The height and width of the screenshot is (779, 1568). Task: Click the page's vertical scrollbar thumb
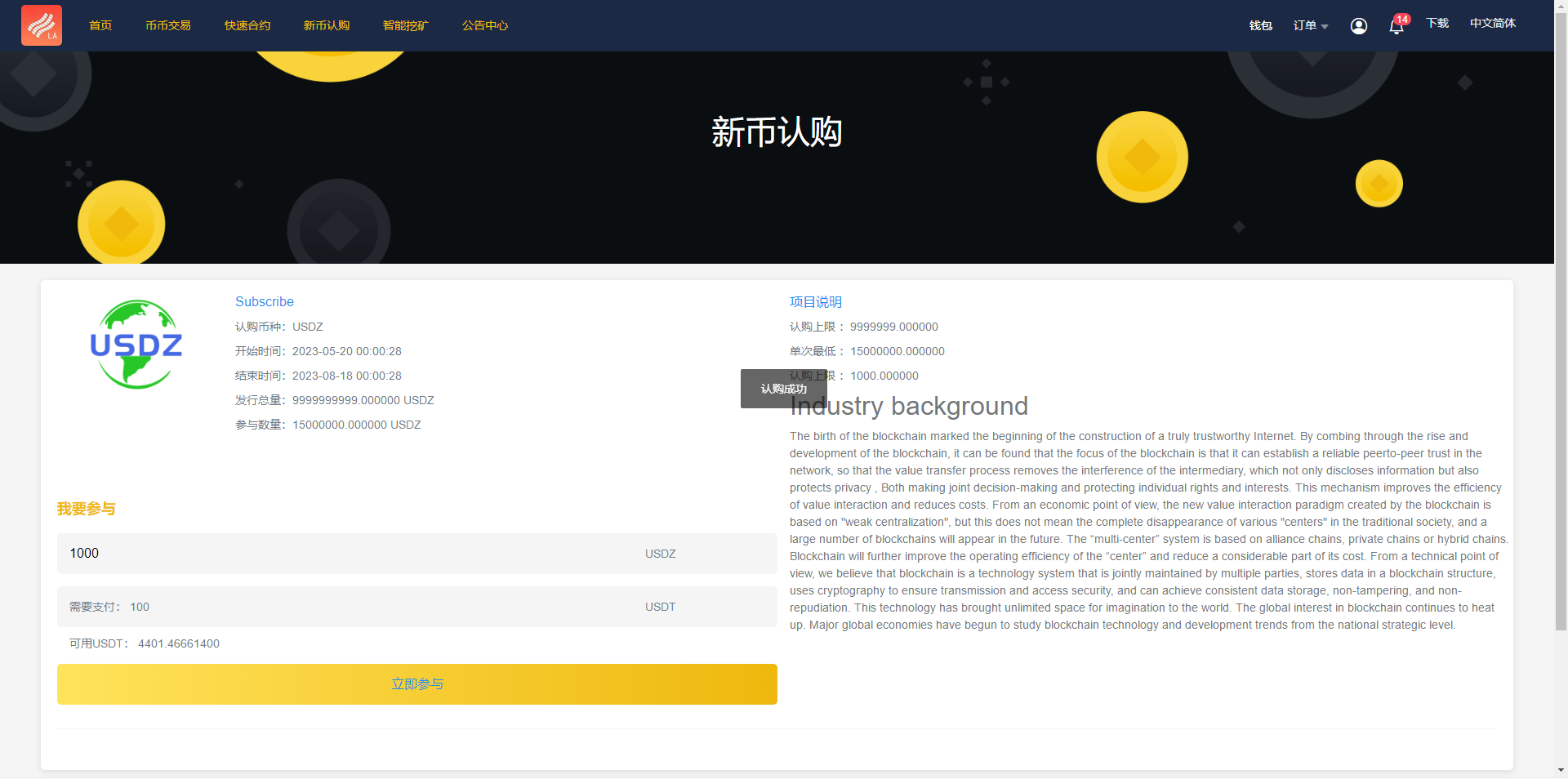1561,327
